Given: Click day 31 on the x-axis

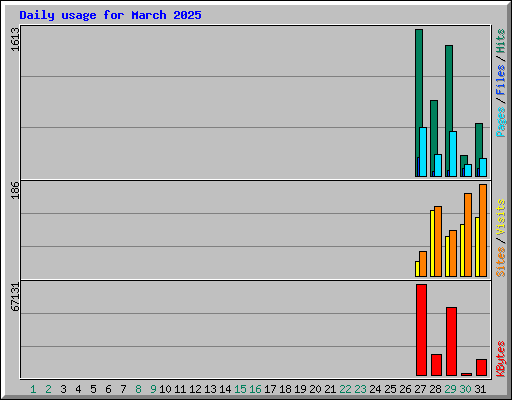Looking at the screenshot, I should point(480,389).
